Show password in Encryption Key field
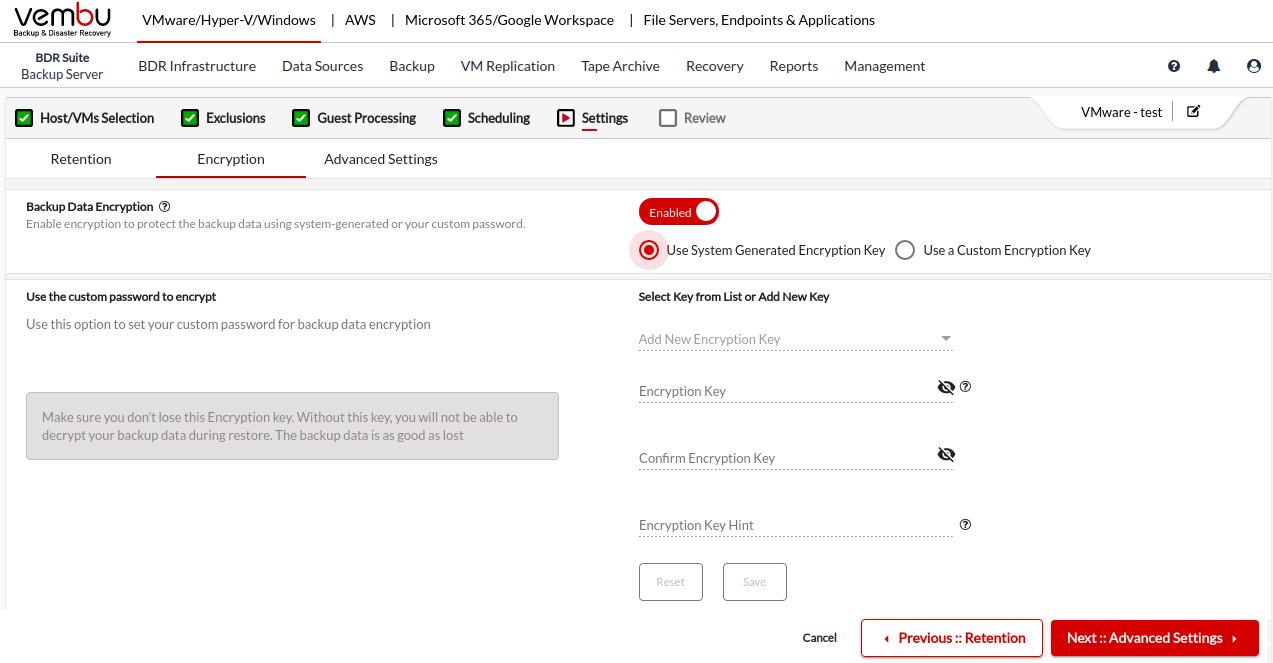 [946, 388]
